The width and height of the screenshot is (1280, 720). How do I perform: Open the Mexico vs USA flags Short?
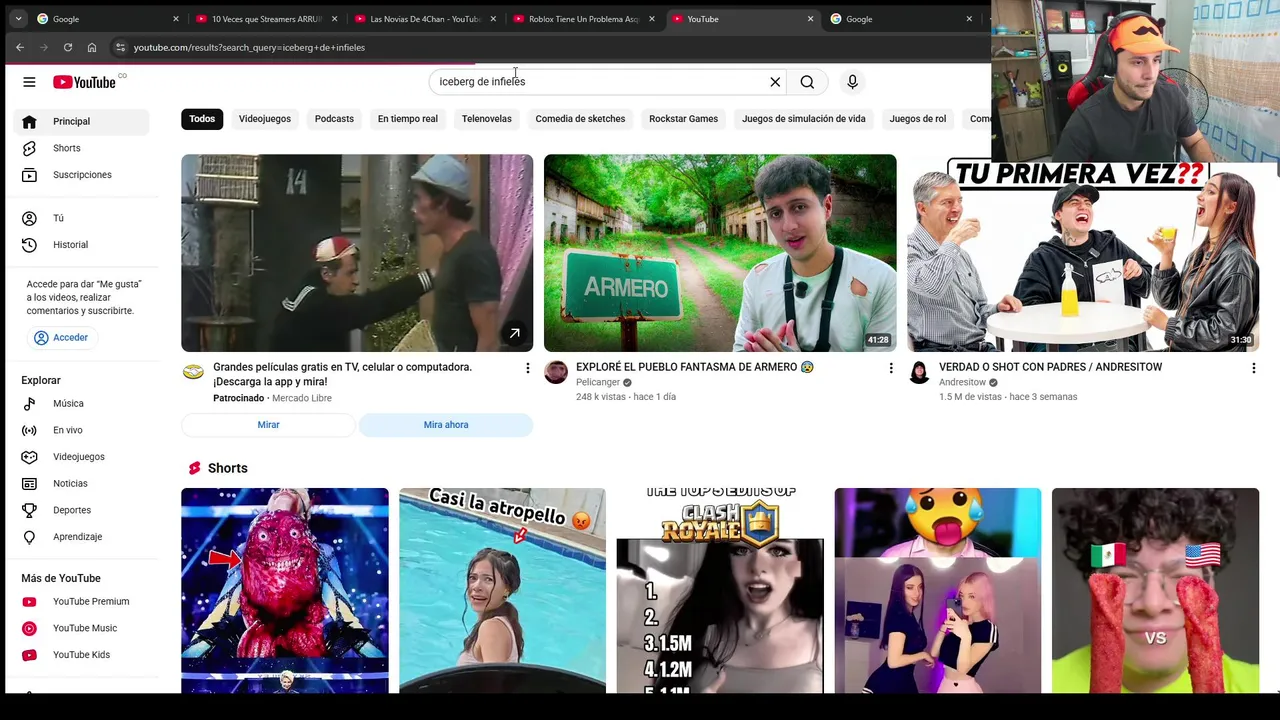(x=1155, y=590)
